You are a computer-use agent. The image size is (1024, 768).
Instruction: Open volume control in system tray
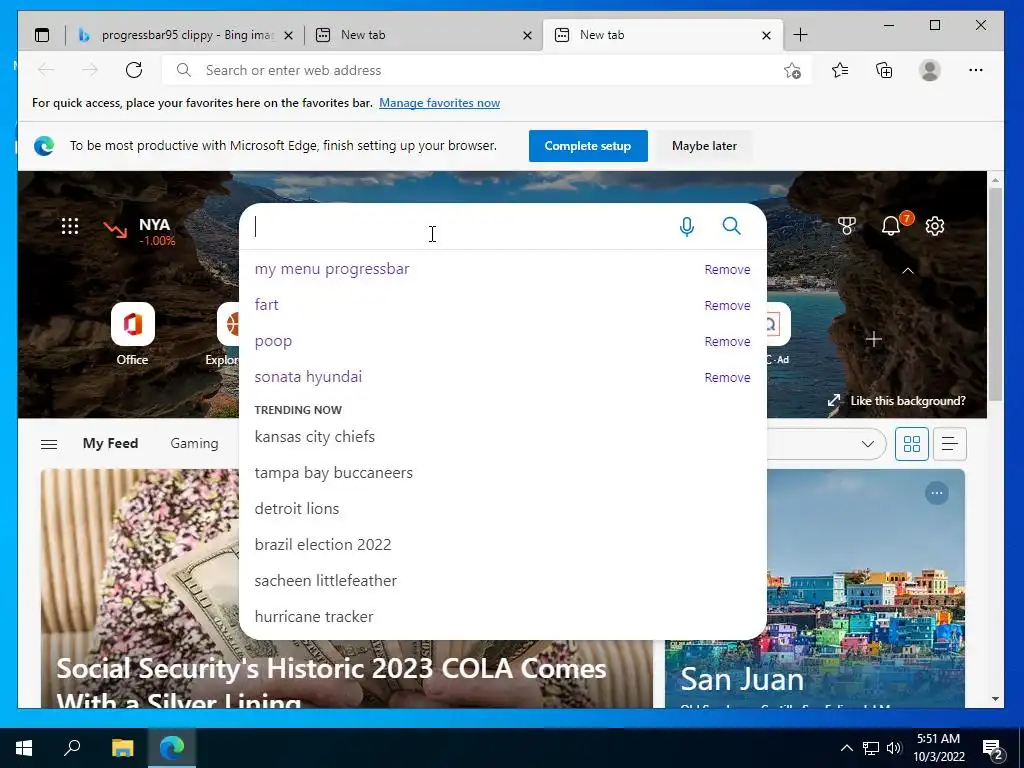(x=894, y=748)
